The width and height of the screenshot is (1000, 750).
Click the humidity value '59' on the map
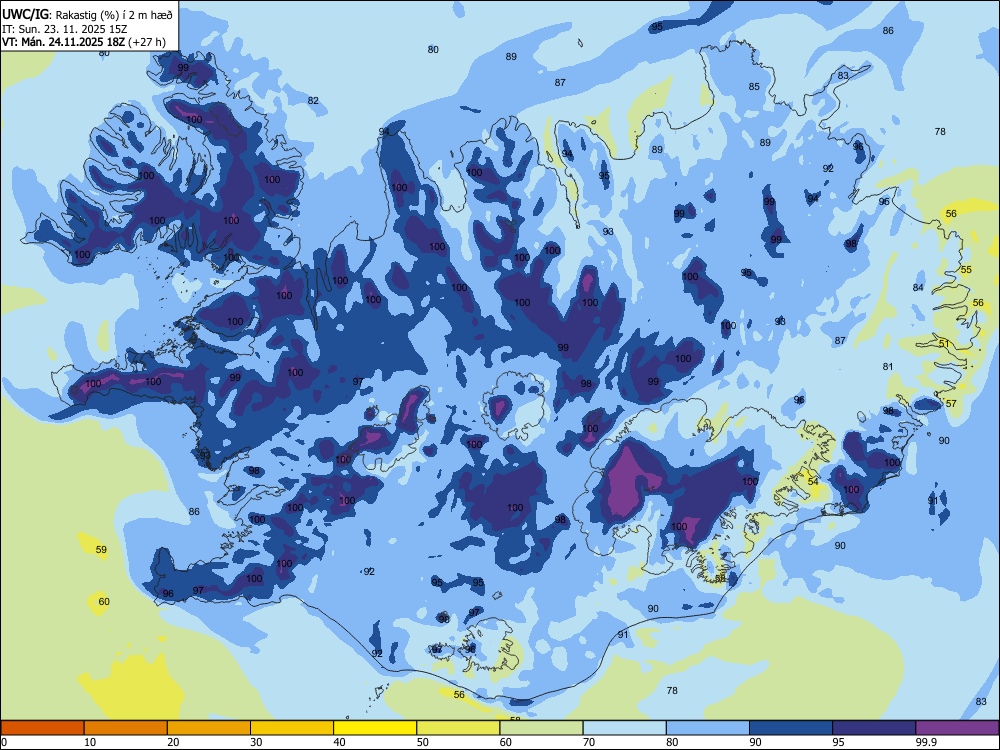[101, 550]
